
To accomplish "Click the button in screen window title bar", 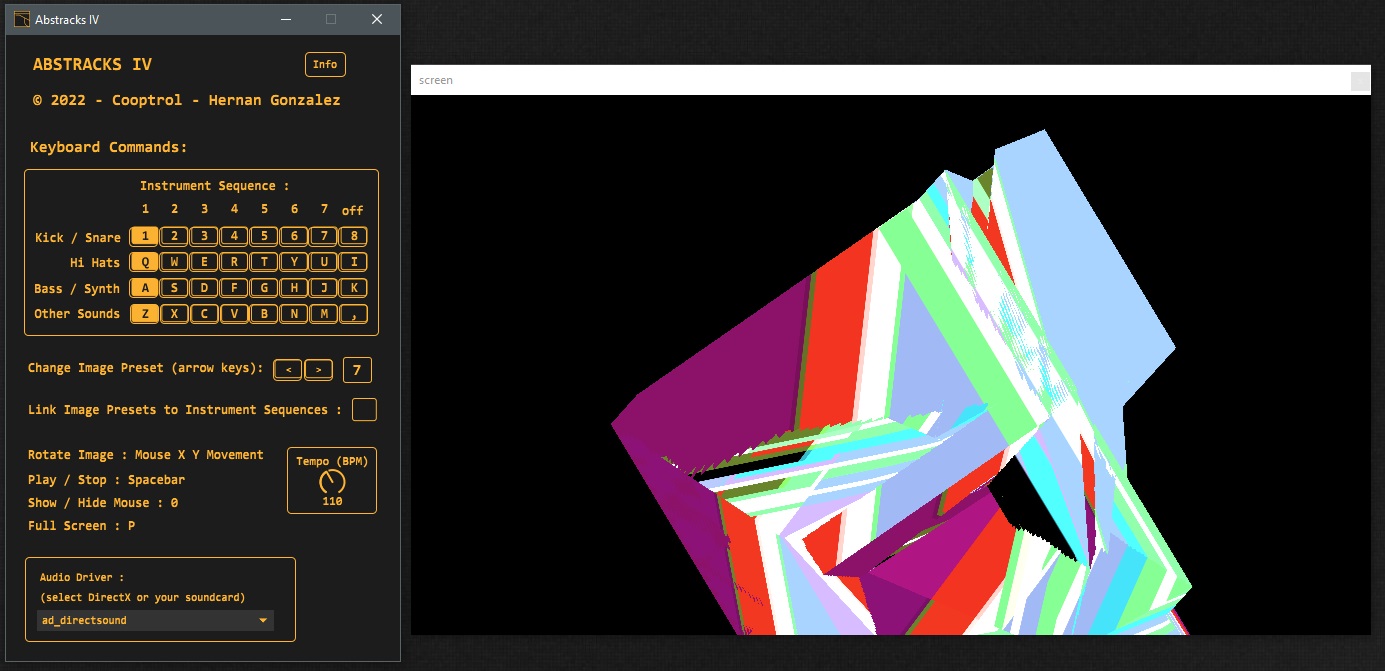I will (1360, 81).
